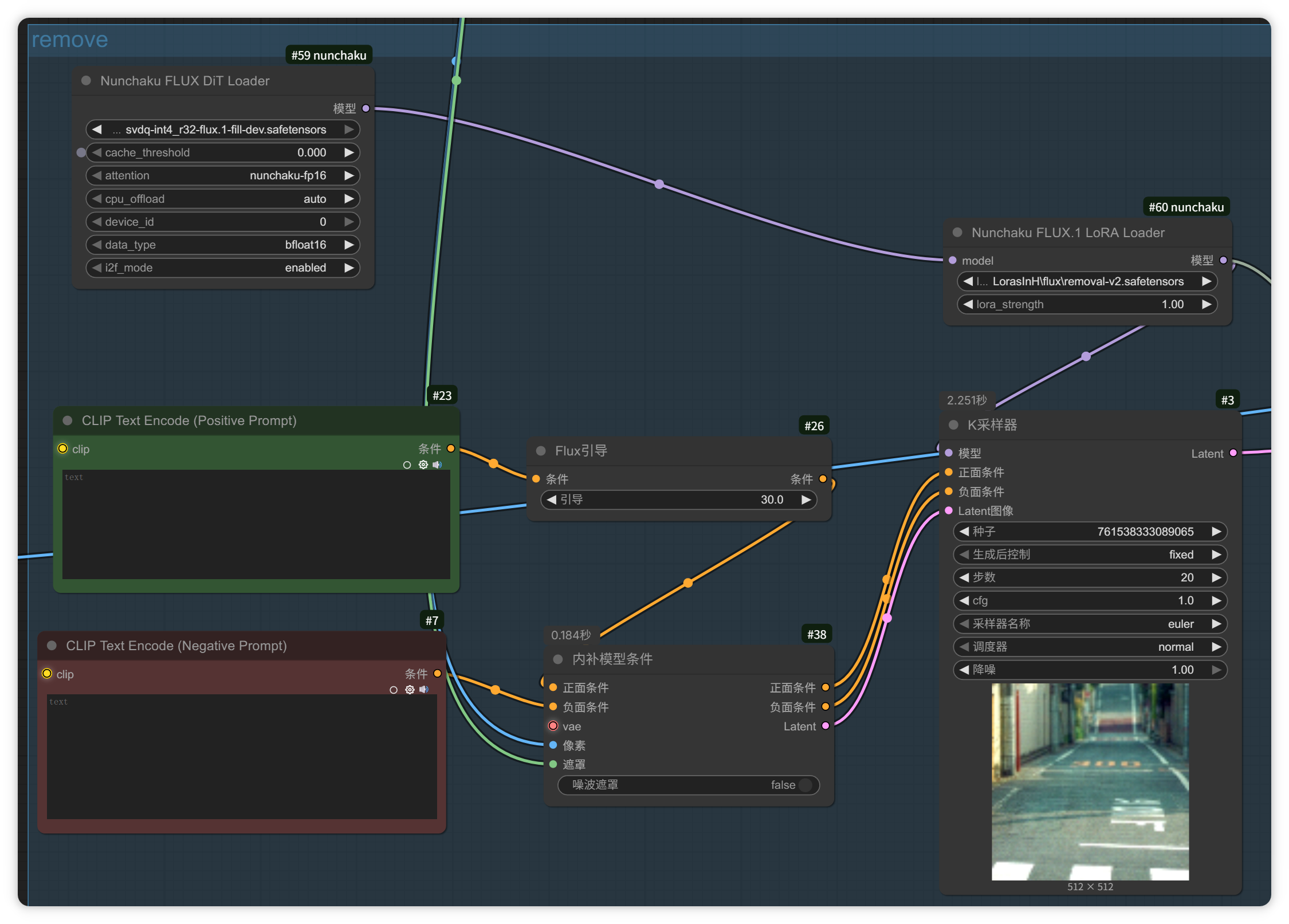Image resolution: width=1289 pixels, height=924 pixels.
Task: Collapse the Flux引导 node dot
Action: (x=541, y=451)
